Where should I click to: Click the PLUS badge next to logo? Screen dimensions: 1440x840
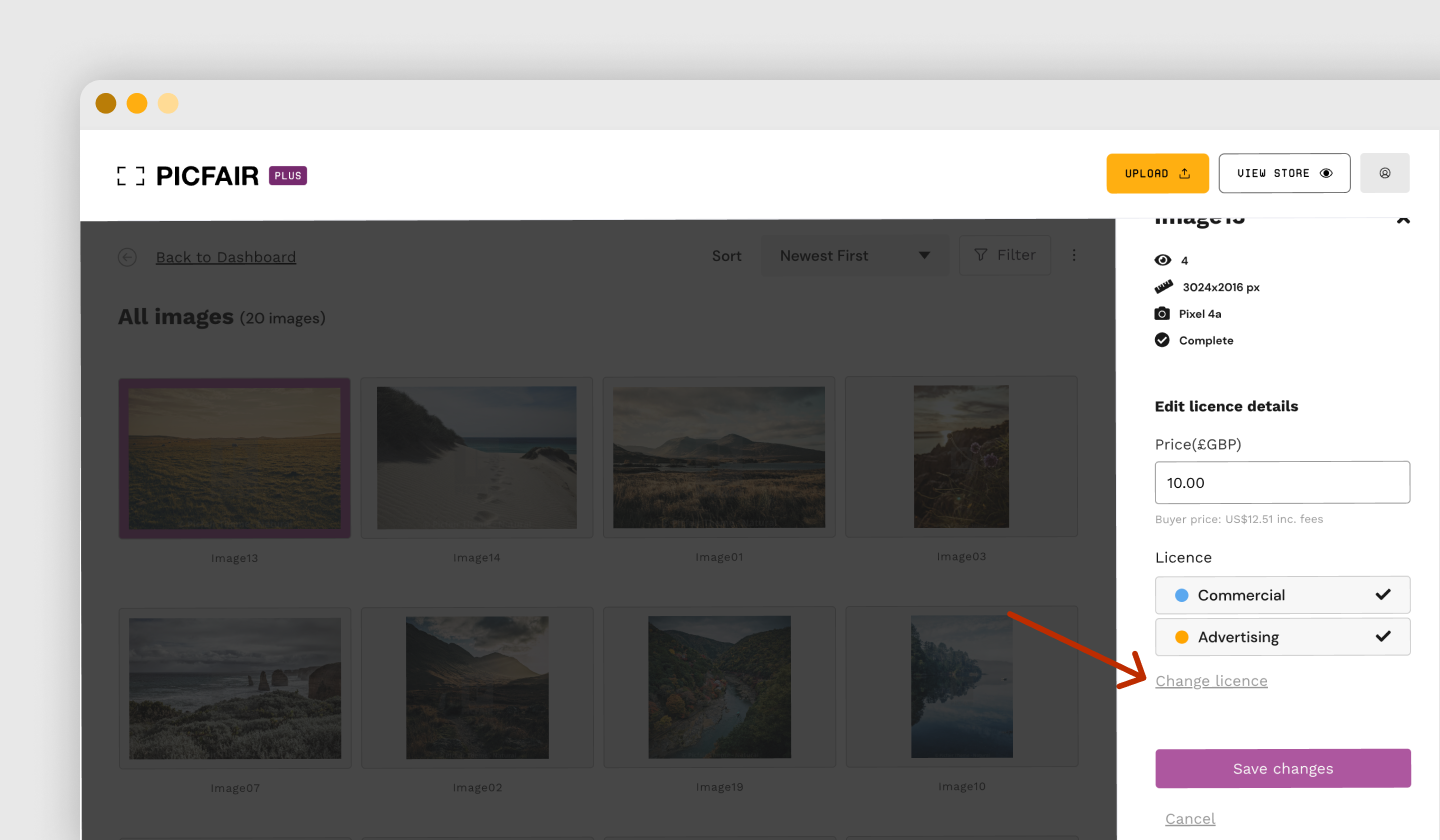coord(288,176)
